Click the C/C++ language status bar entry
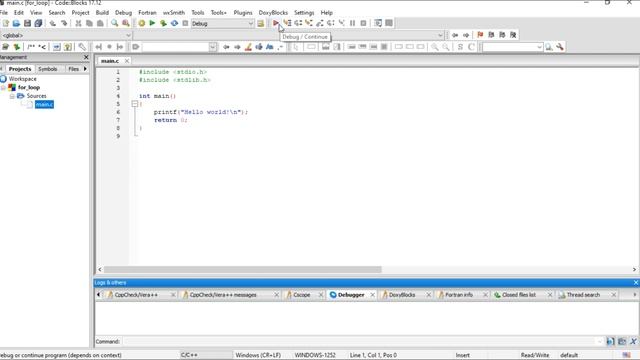The width and height of the screenshot is (640, 360). point(189,355)
